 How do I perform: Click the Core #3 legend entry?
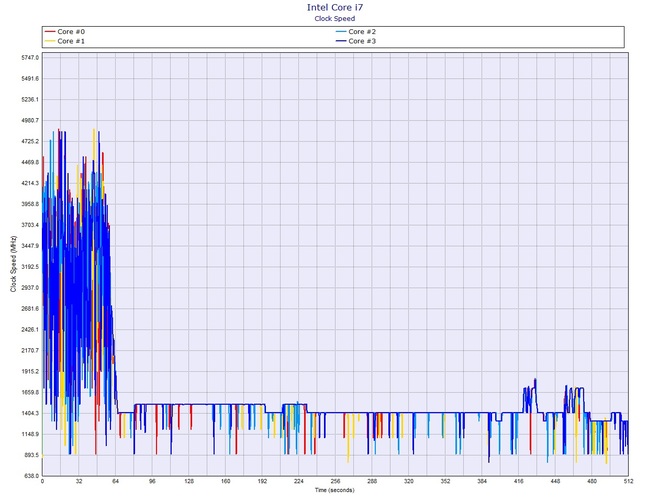(356, 41)
